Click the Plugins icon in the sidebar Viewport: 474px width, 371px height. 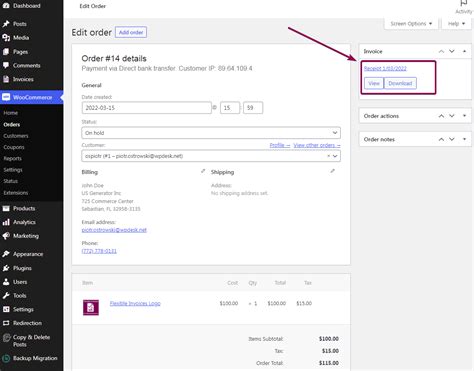6,268
